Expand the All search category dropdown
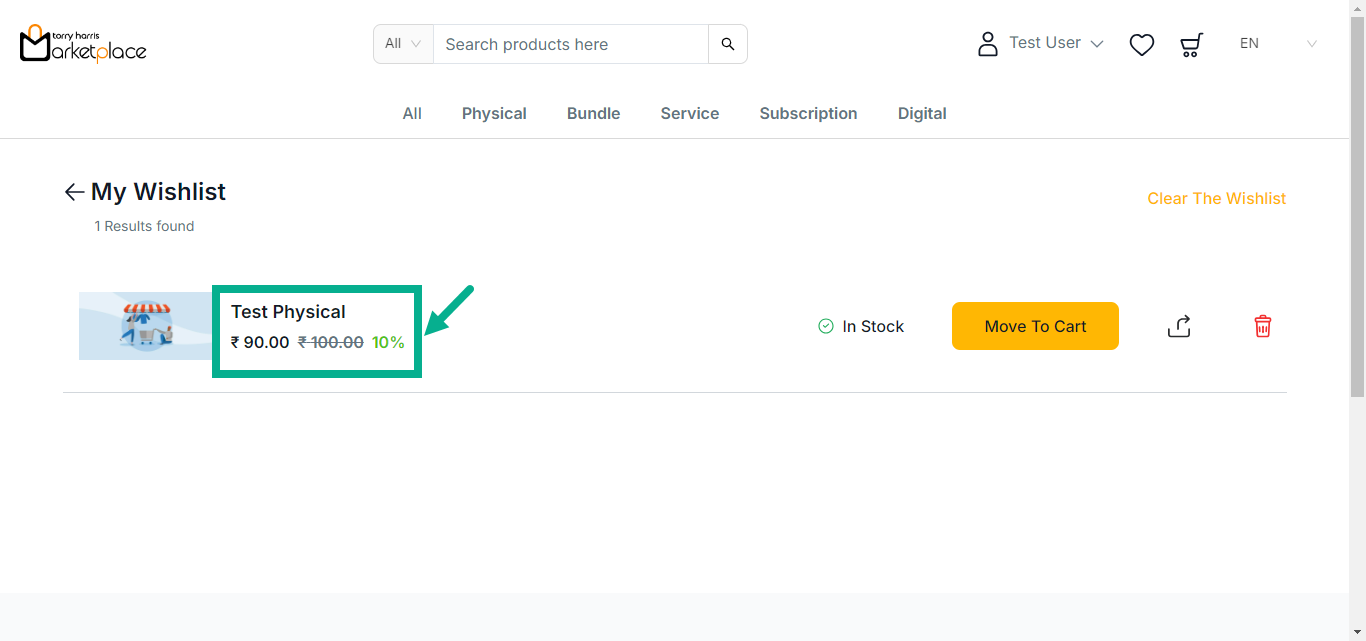This screenshot has height=641, width=1366. tap(403, 44)
